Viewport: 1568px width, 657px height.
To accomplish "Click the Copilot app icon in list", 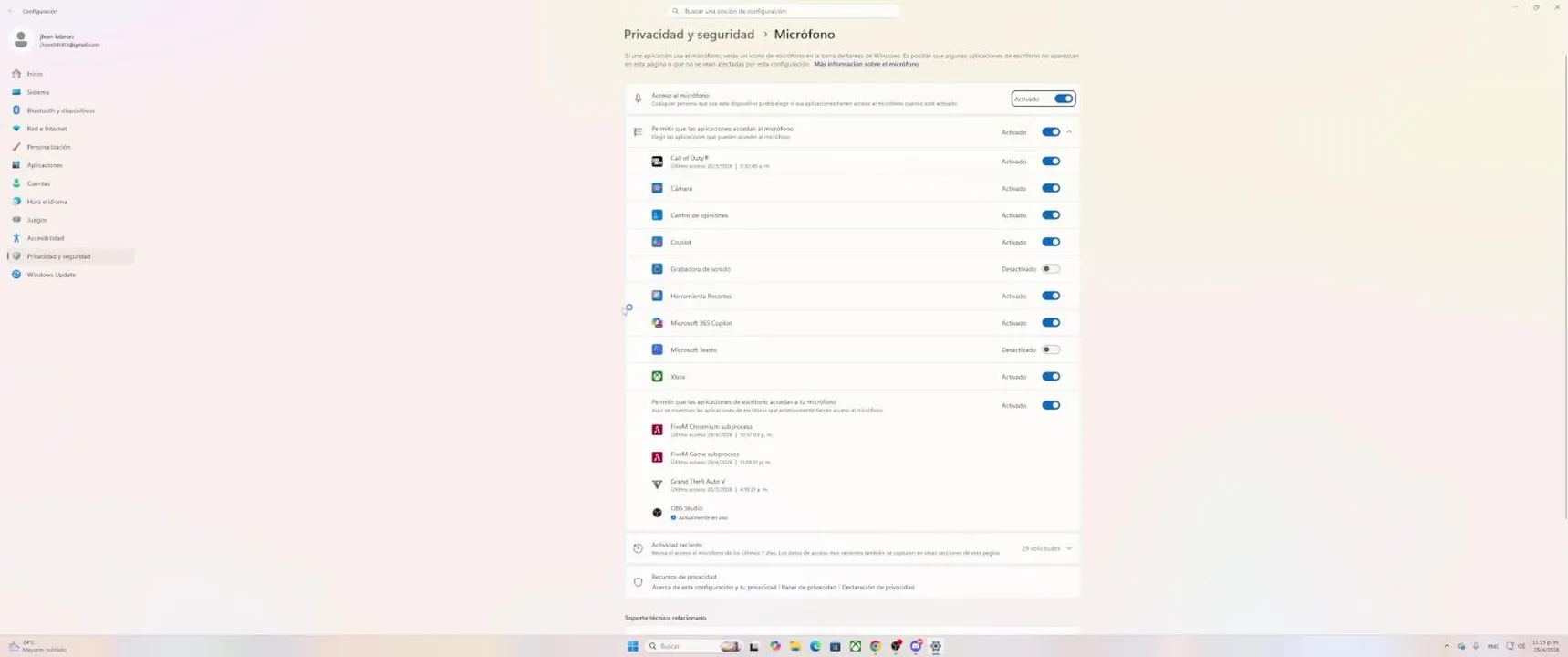I will 657,242.
